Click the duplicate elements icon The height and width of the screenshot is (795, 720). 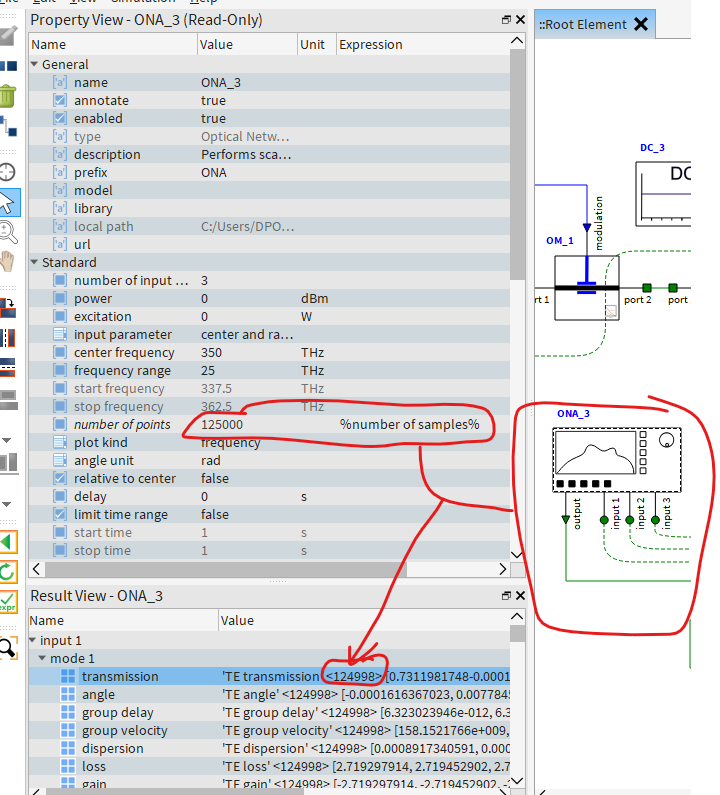tap(8, 66)
